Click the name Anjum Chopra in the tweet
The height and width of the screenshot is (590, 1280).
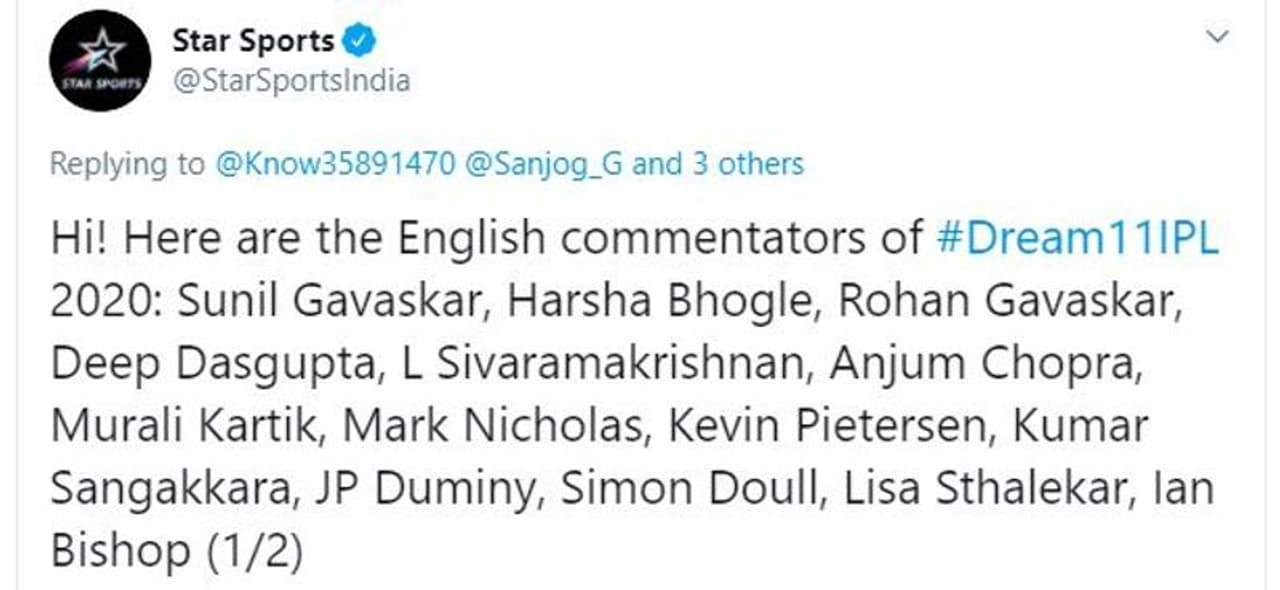(x=984, y=365)
